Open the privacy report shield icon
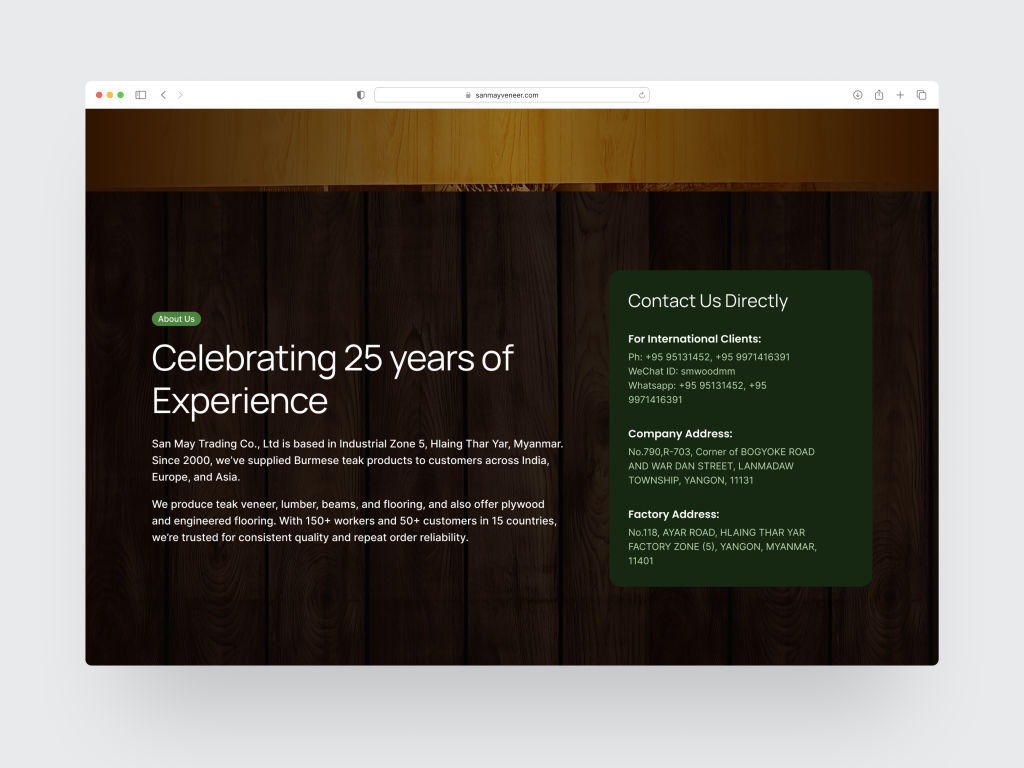 [361, 95]
